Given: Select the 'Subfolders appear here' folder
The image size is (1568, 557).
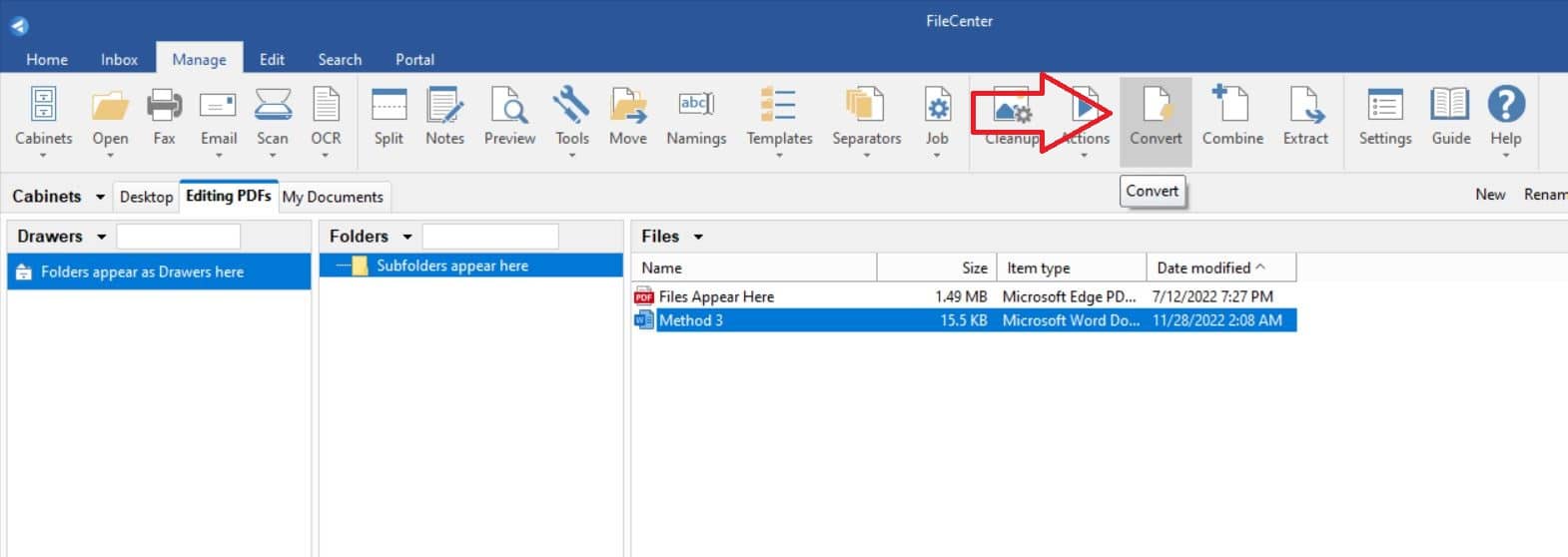Looking at the screenshot, I should click(x=471, y=266).
